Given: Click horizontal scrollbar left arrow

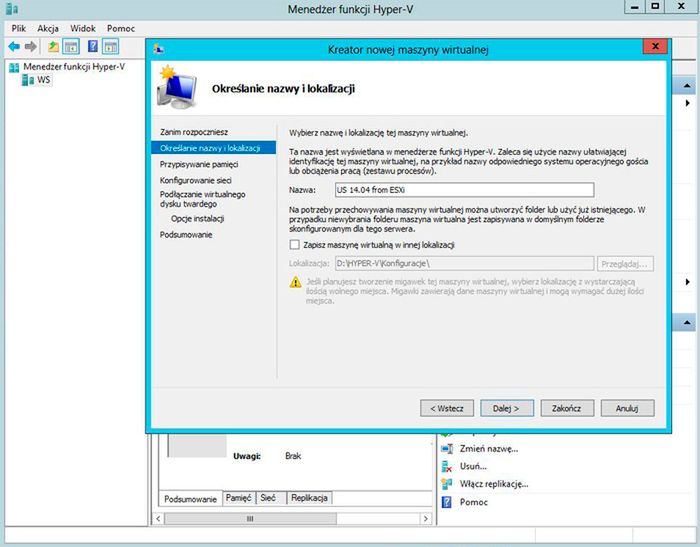Looking at the screenshot, I should (158, 518).
